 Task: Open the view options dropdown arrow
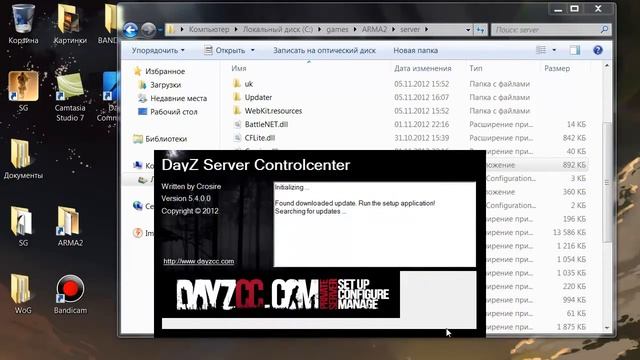554,50
